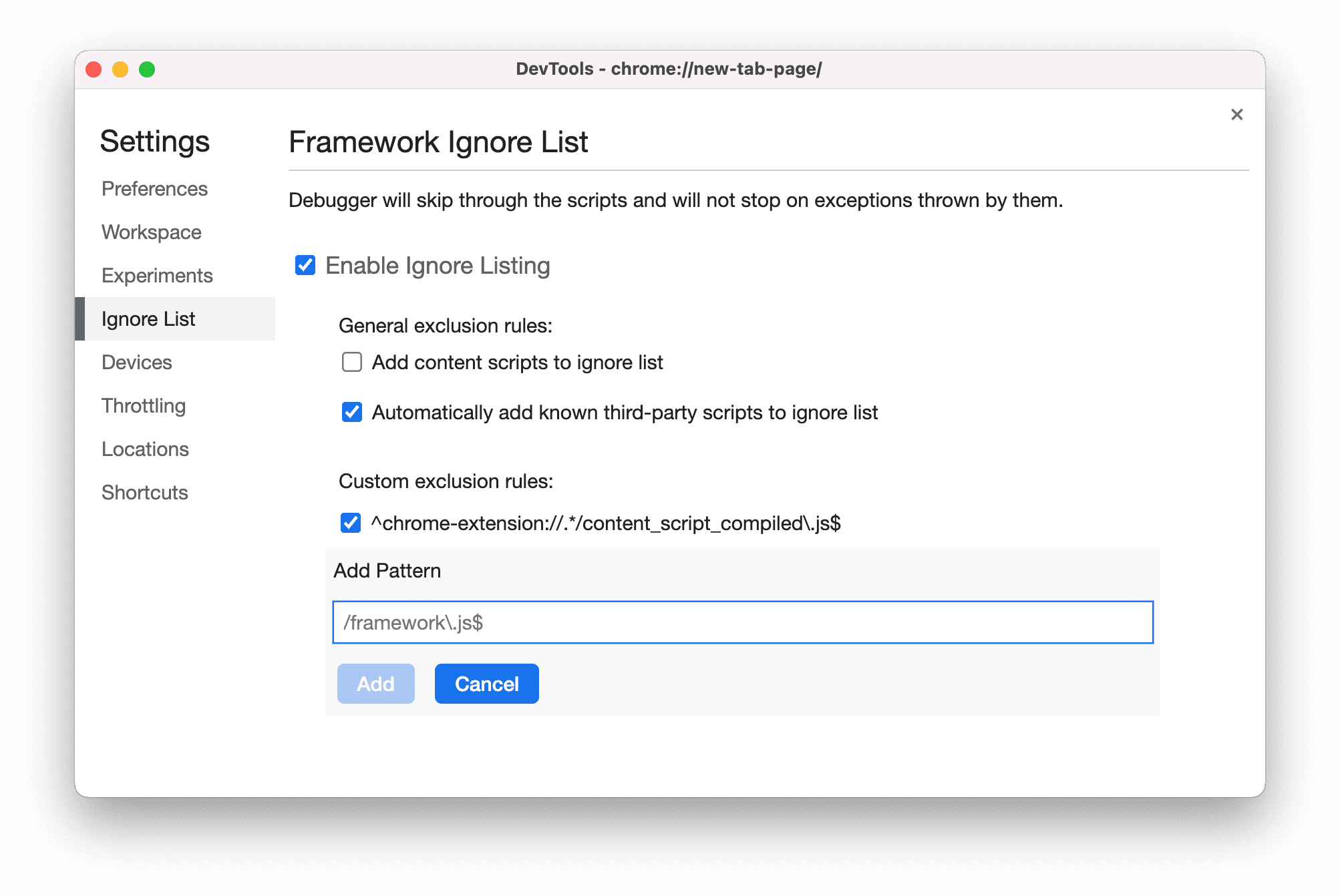Toggle Enable Ignore Listing checkbox
This screenshot has height=896, width=1340.
pyautogui.click(x=306, y=265)
